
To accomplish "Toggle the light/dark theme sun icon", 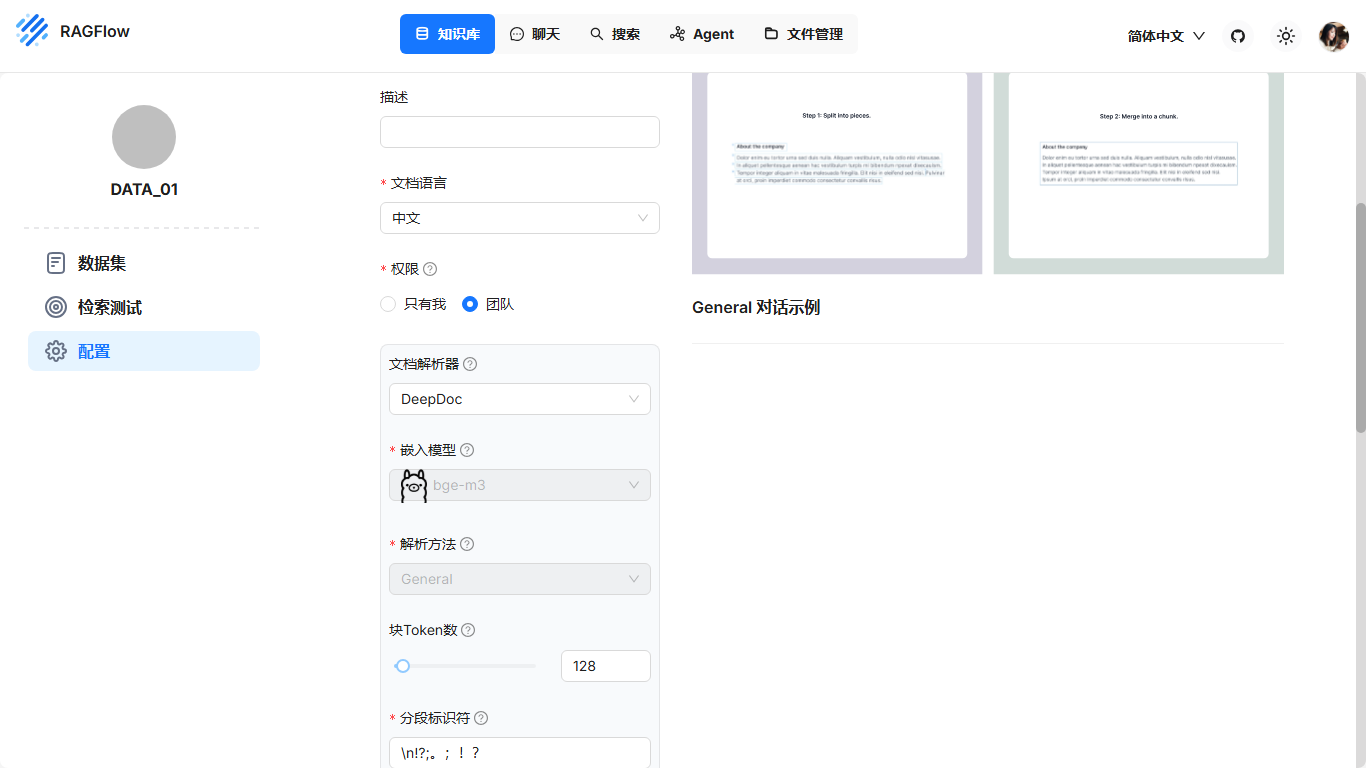I will tap(1286, 36).
